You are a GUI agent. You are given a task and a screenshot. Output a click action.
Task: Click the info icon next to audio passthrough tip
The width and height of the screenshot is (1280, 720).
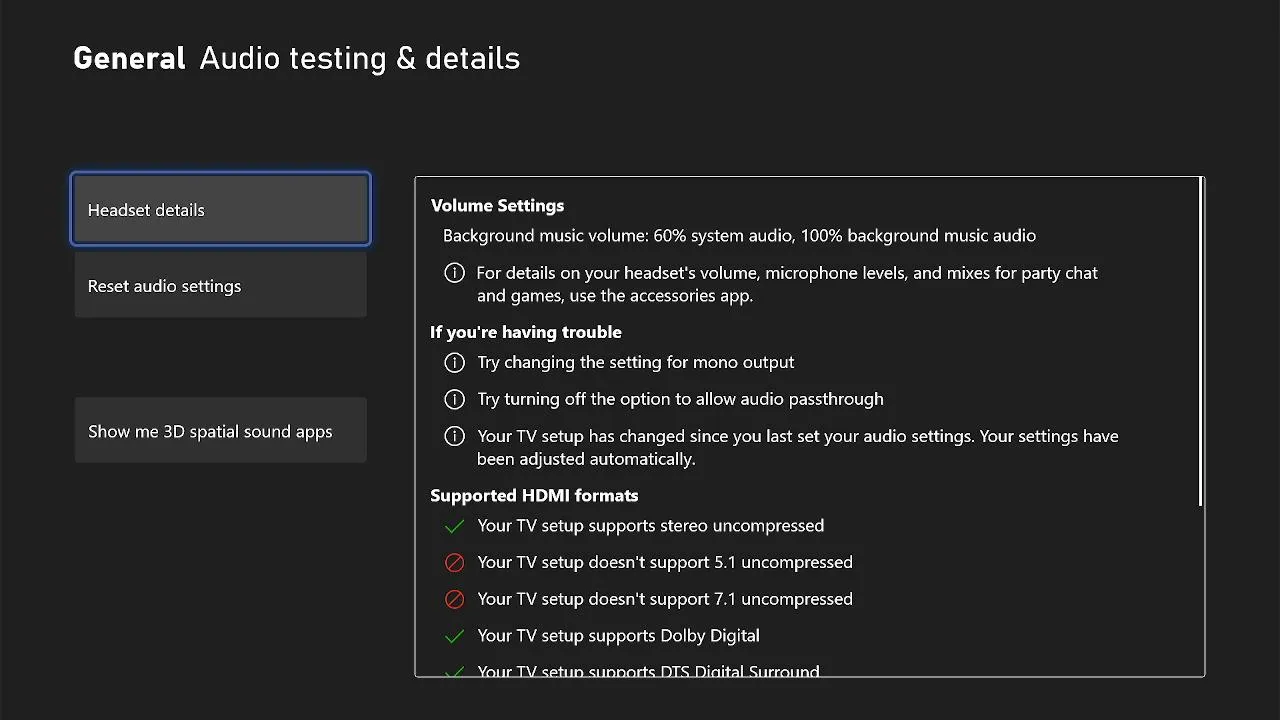454,399
